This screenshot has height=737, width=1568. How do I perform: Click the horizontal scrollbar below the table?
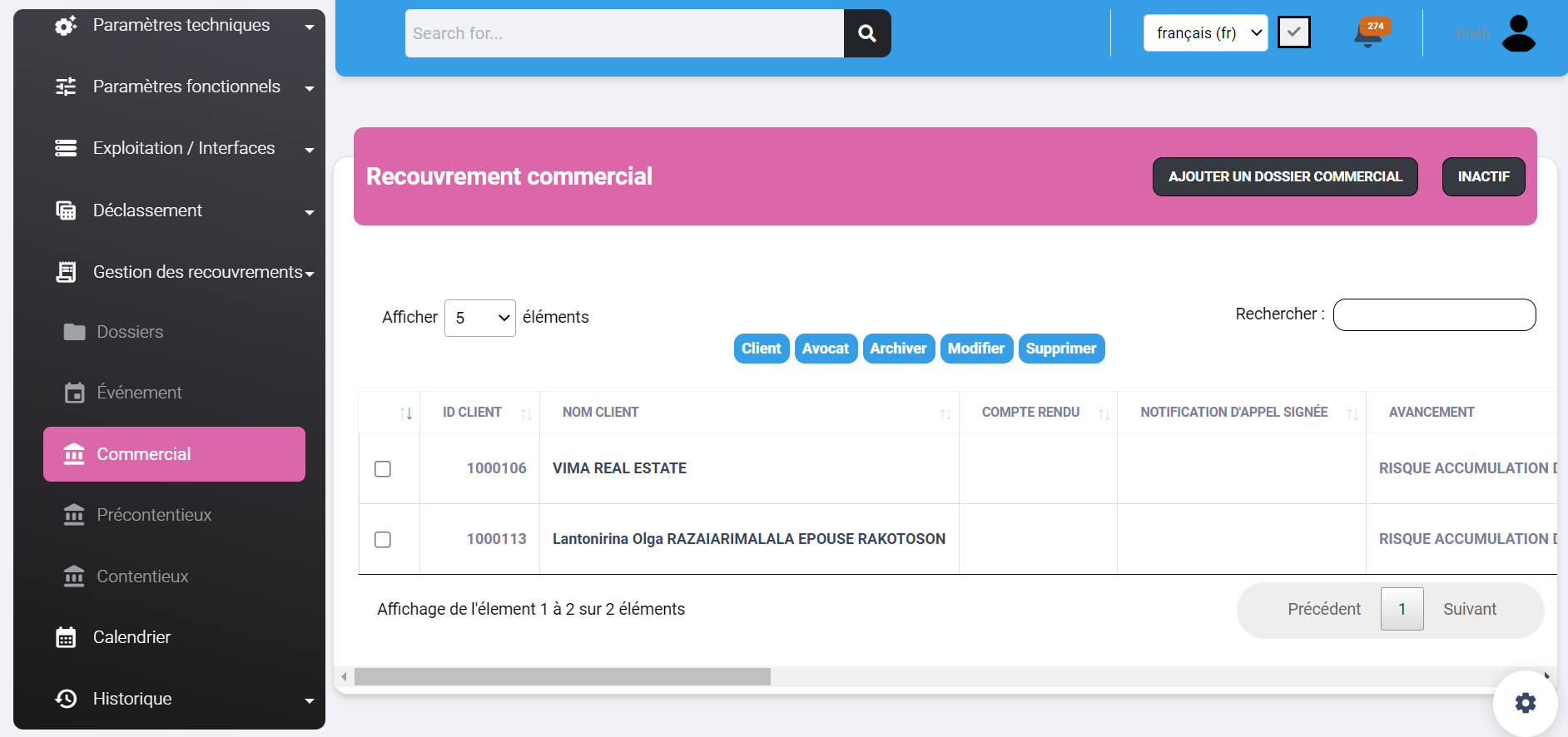point(562,677)
